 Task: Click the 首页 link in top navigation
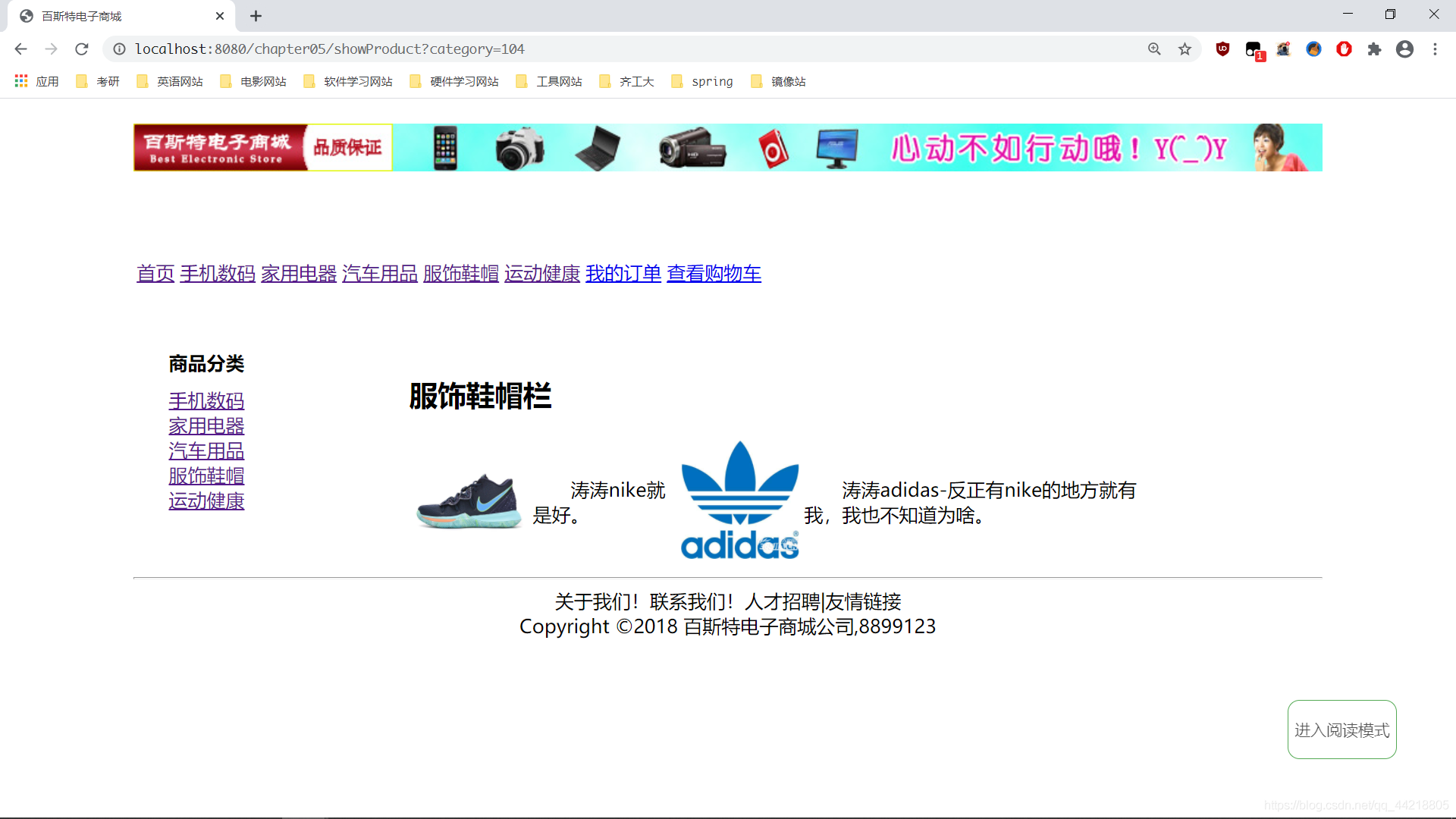(155, 274)
